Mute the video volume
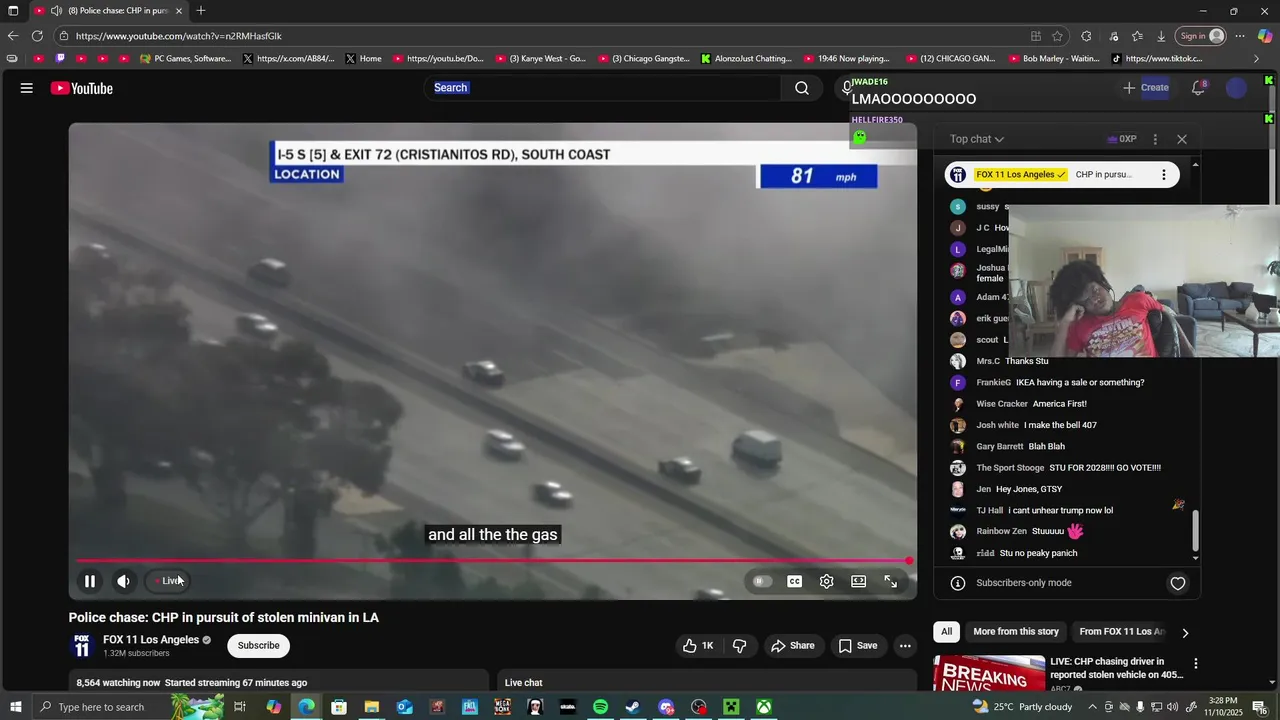The image size is (1280, 720). [x=124, y=581]
